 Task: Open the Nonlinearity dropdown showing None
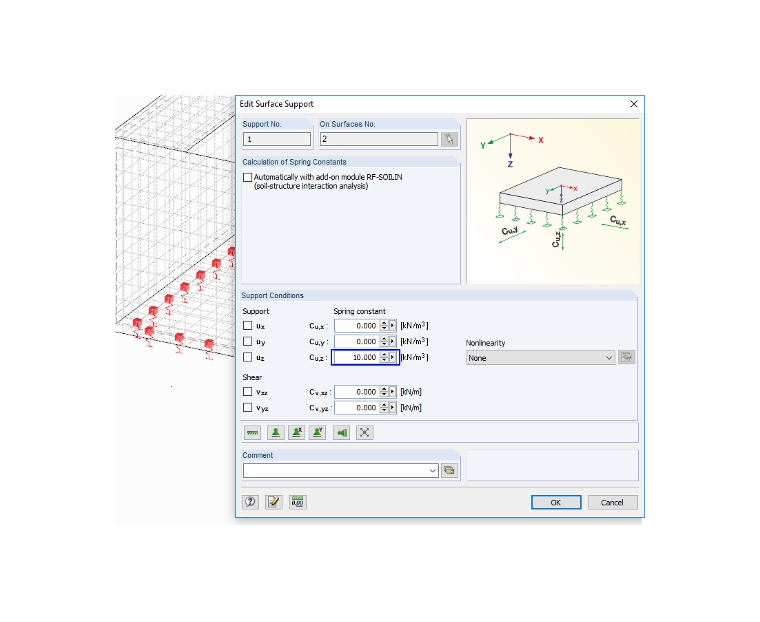pyautogui.click(x=540, y=358)
